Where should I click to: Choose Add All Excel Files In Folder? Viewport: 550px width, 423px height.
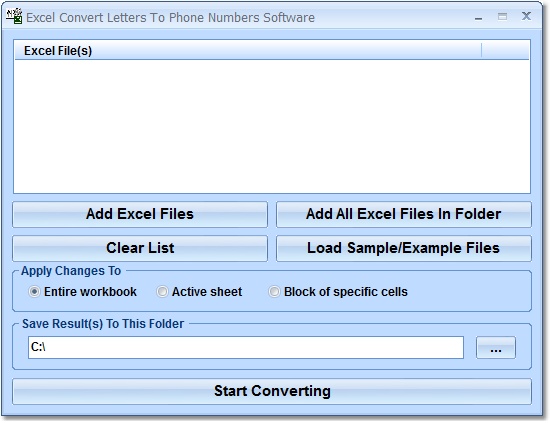pos(404,214)
